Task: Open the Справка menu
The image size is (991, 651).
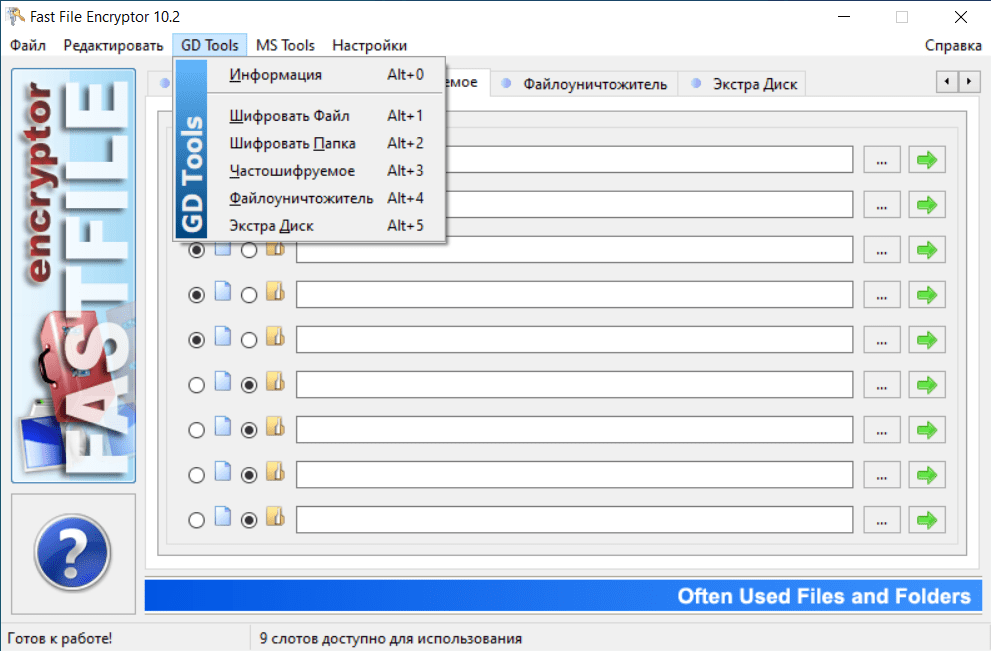Action: tap(953, 46)
